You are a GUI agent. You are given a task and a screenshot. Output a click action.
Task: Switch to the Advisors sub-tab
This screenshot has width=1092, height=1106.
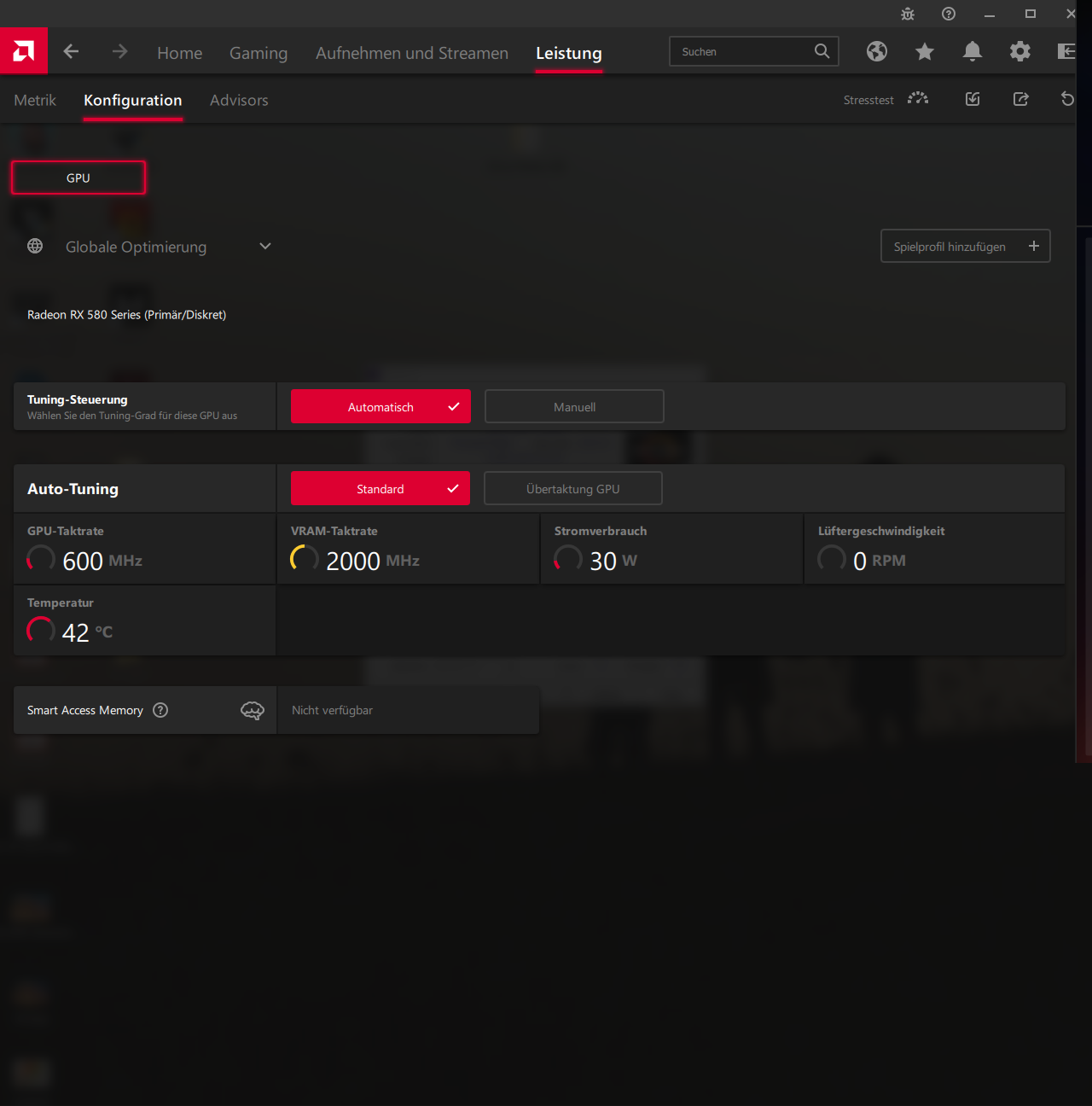[239, 100]
